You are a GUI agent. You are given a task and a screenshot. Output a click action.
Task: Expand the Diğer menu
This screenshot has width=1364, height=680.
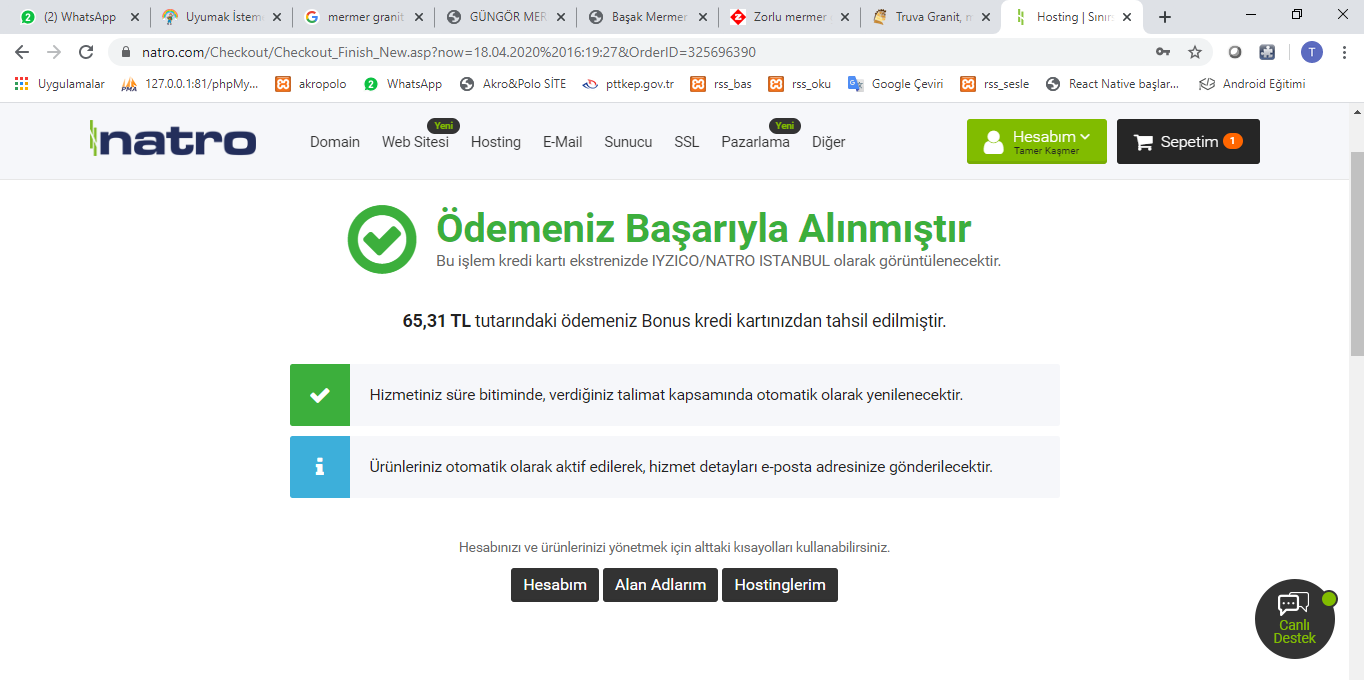pos(828,142)
